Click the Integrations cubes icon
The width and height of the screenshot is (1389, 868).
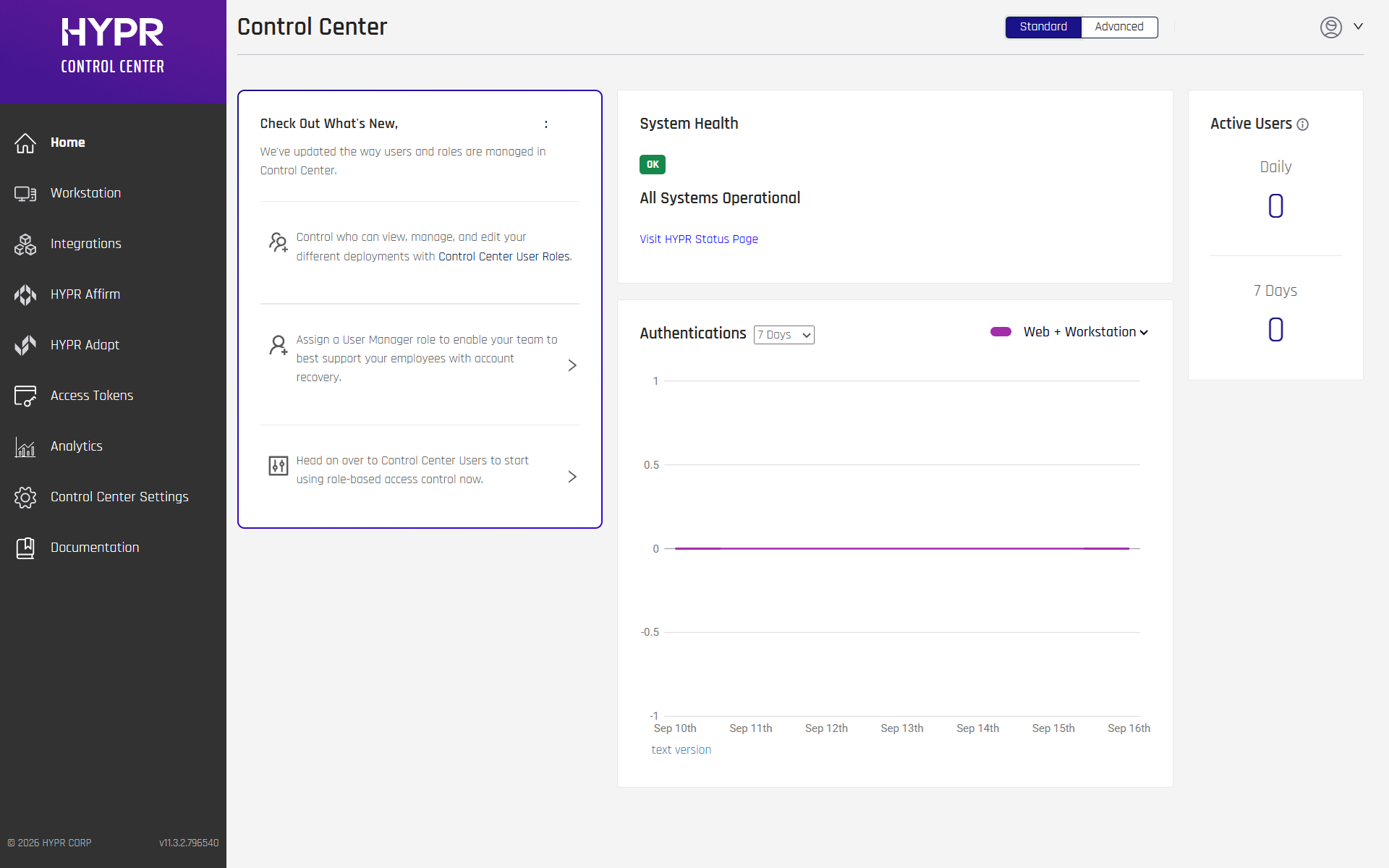click(x=25, y=244)
